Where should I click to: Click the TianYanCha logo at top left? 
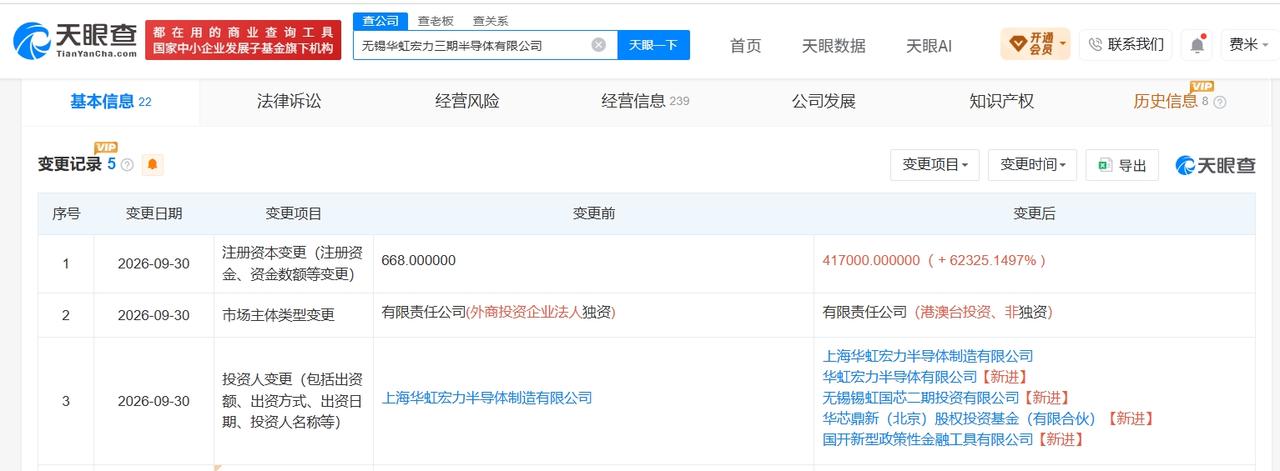pyautogui.click(x=75, y=40)
